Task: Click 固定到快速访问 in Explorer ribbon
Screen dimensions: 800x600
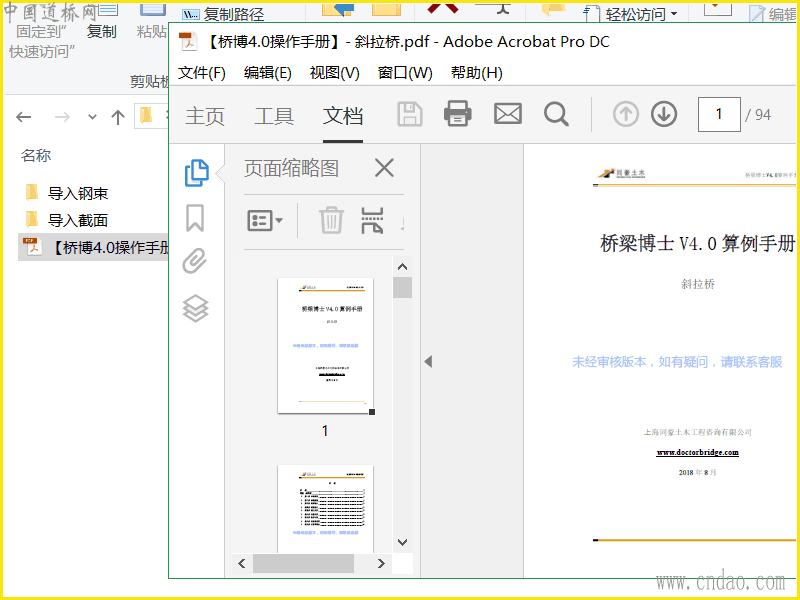Action: click(41, 41)
